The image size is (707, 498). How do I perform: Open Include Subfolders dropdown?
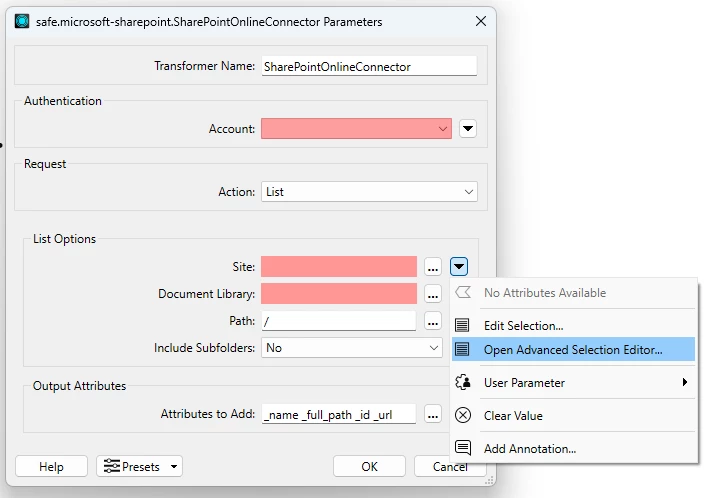tap(351, 348)
